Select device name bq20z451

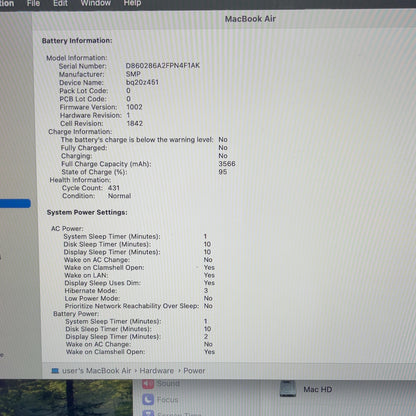coord(142,82)
